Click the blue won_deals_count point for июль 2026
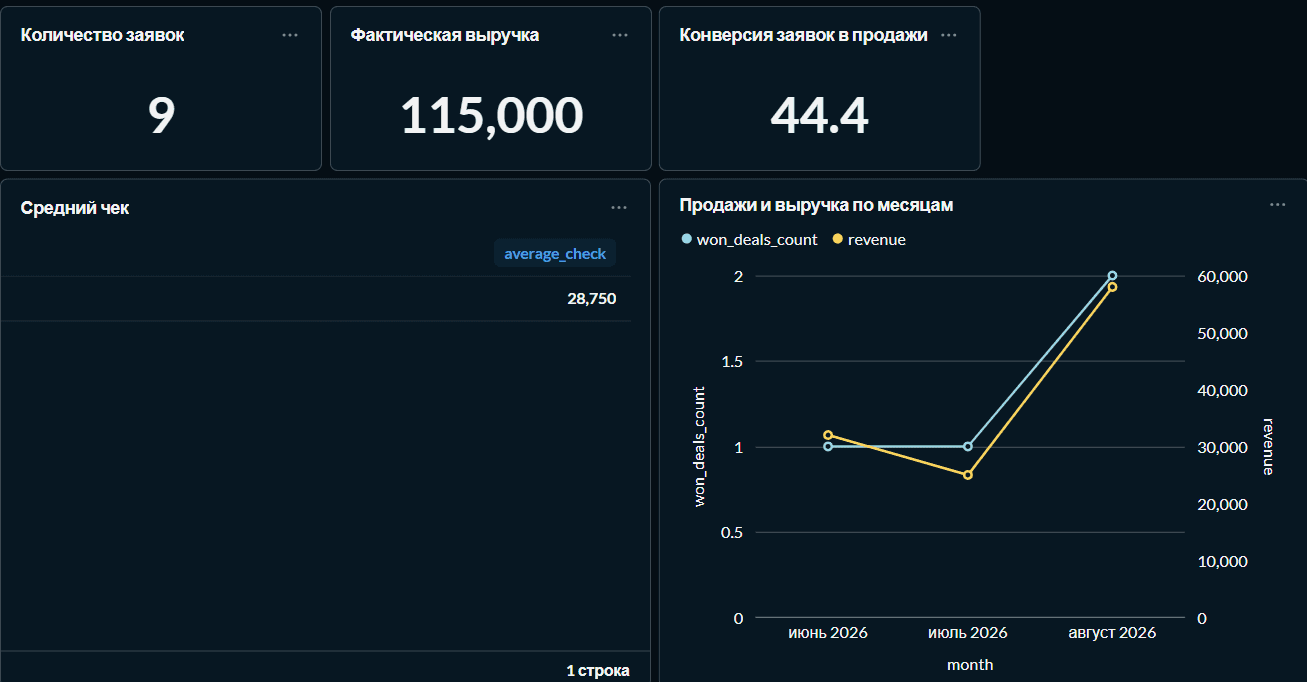This screenshot has width=1307, height=682. pos(968,446)
